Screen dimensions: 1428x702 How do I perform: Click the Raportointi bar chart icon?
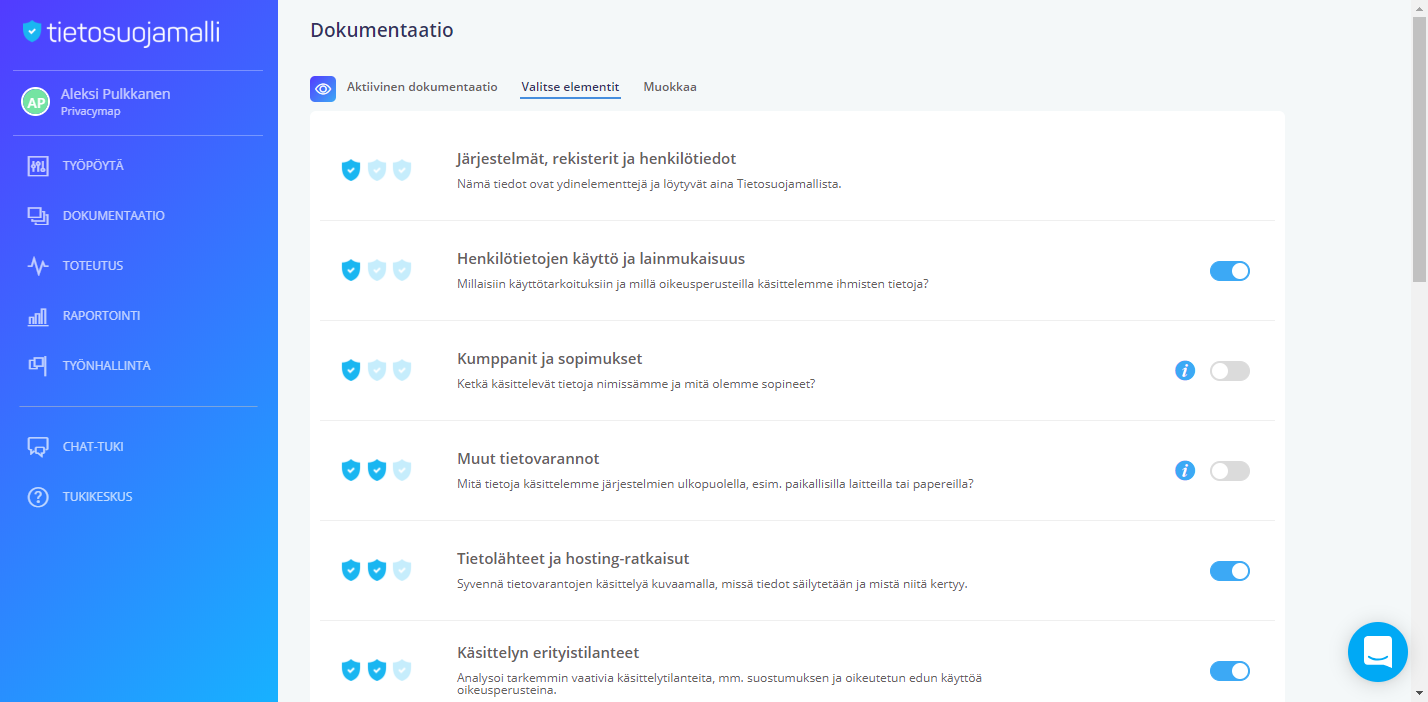click(38, 316)
